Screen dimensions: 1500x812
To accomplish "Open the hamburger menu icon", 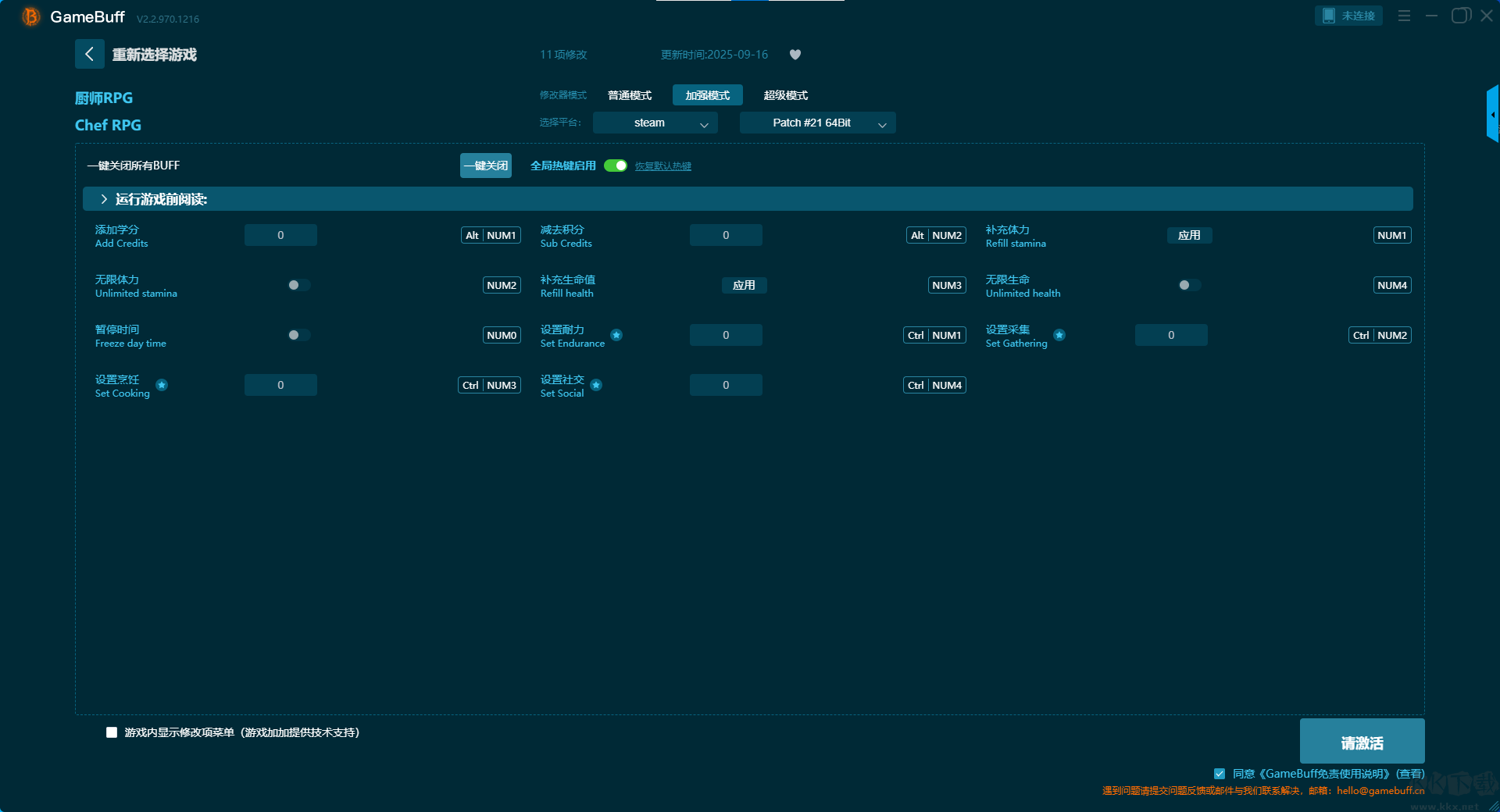I will point(1404,16).
